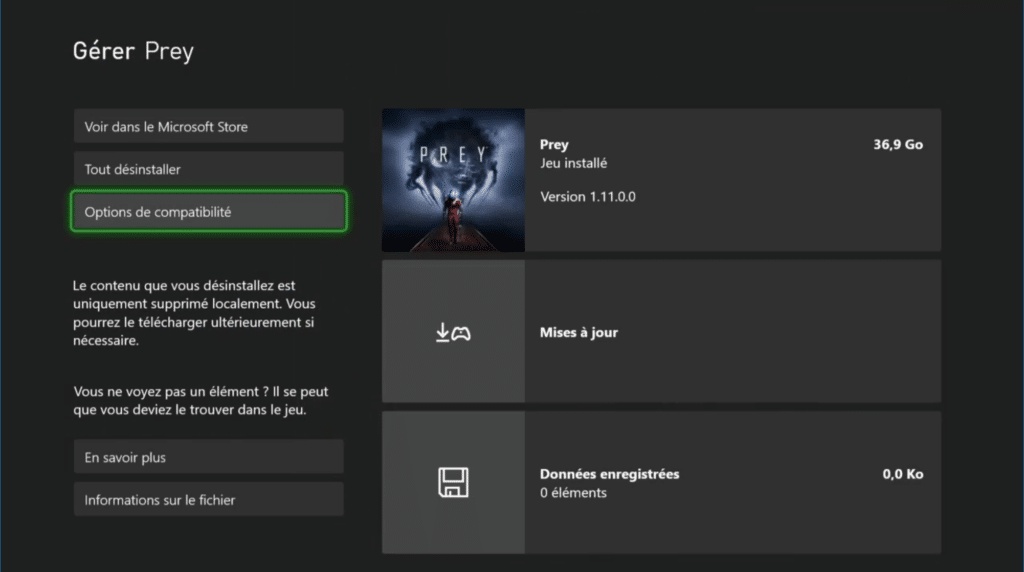Click the 36,9 Go size value
Viewport: 1024px width, 572px height.
click(898, 144)
